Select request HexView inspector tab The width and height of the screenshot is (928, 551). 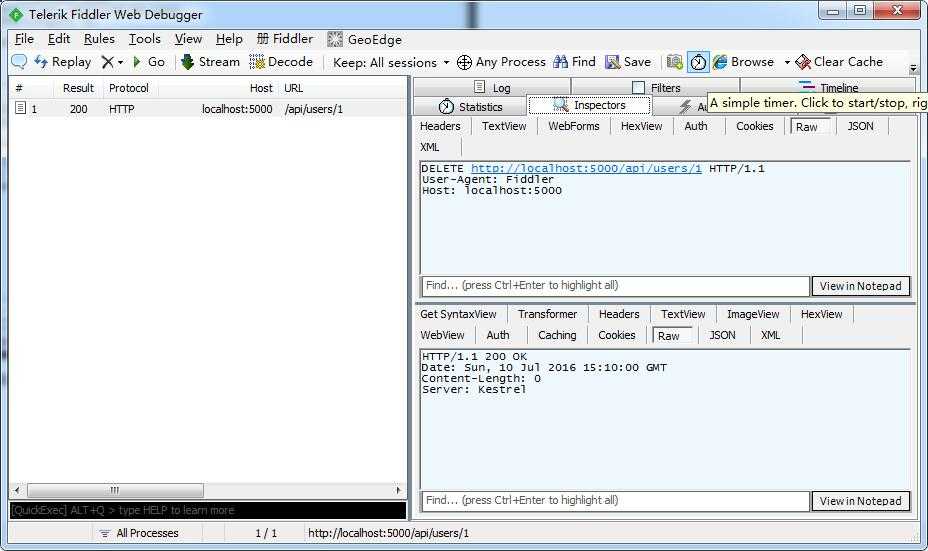tap(641, 126)
